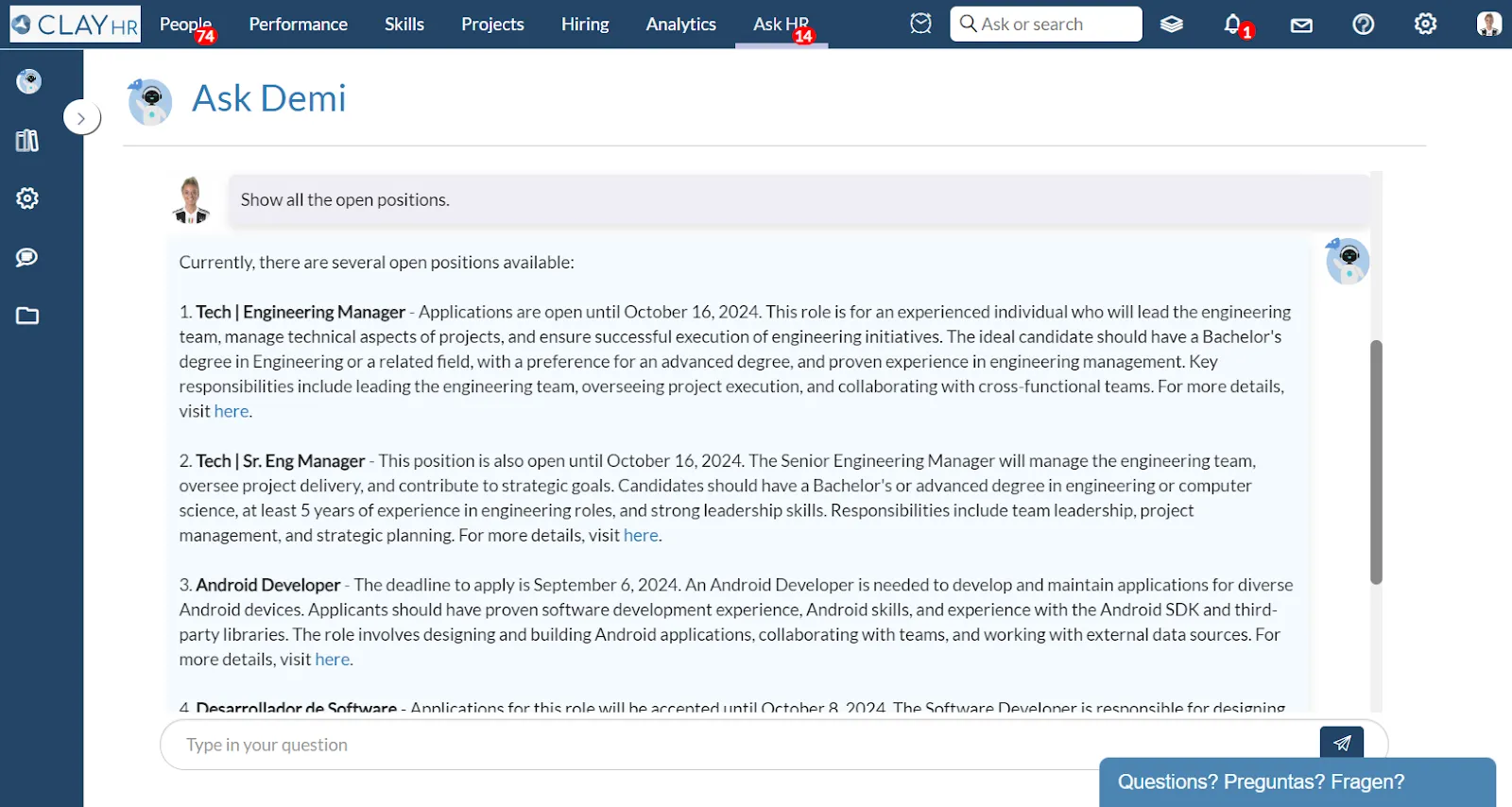Open the mail envelope icon

click(1301, 25)
